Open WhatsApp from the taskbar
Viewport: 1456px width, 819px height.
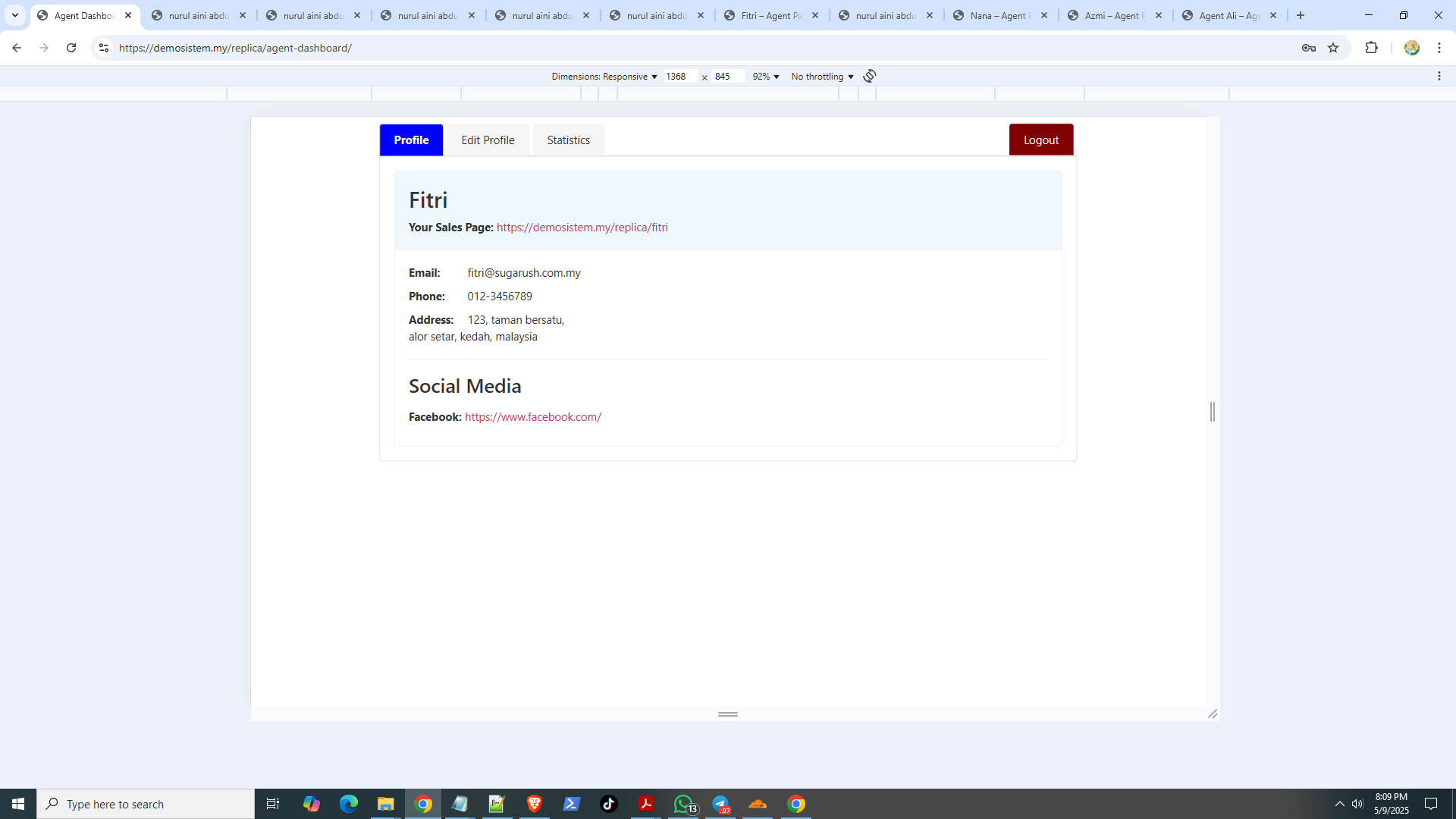coord(684,804)
